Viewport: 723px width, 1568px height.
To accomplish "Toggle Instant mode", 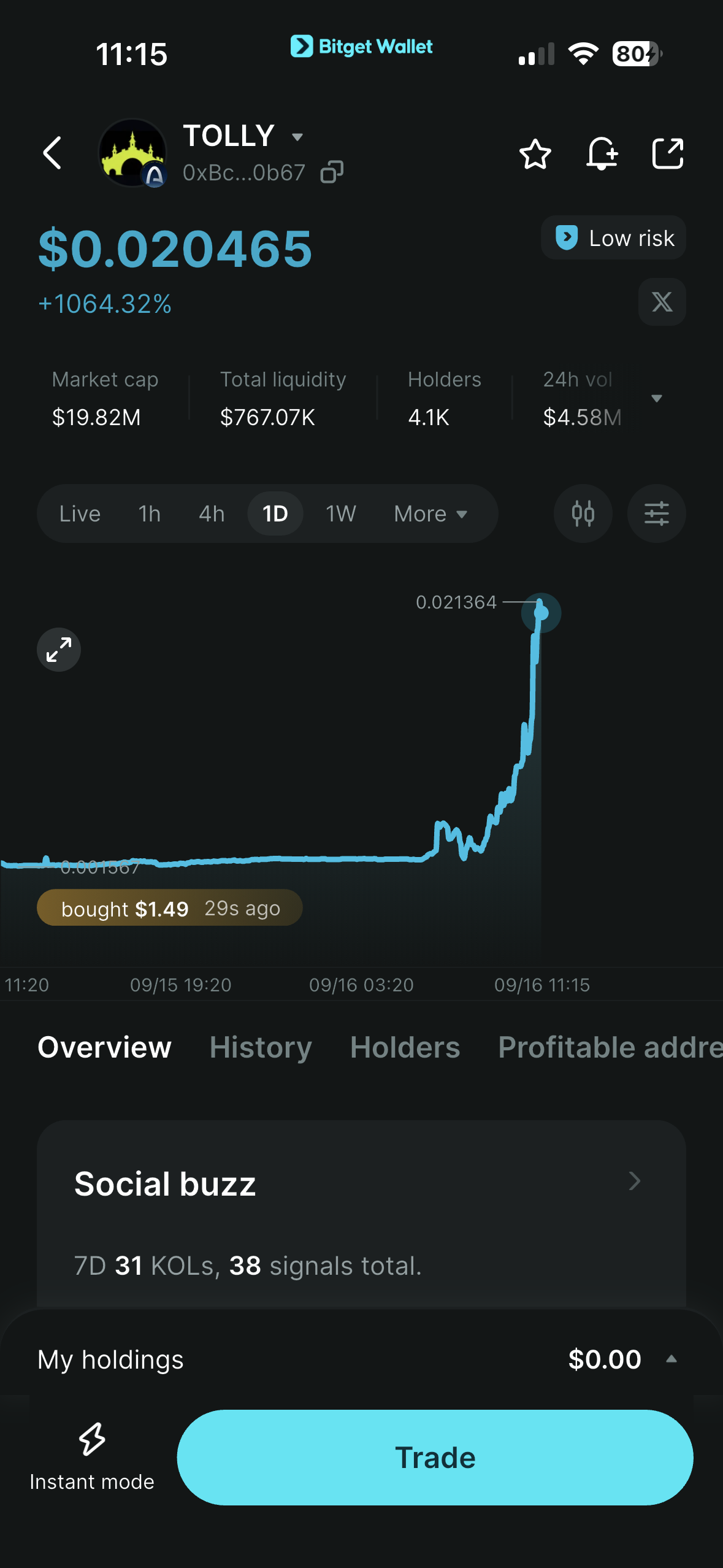I will (92, 1457).
